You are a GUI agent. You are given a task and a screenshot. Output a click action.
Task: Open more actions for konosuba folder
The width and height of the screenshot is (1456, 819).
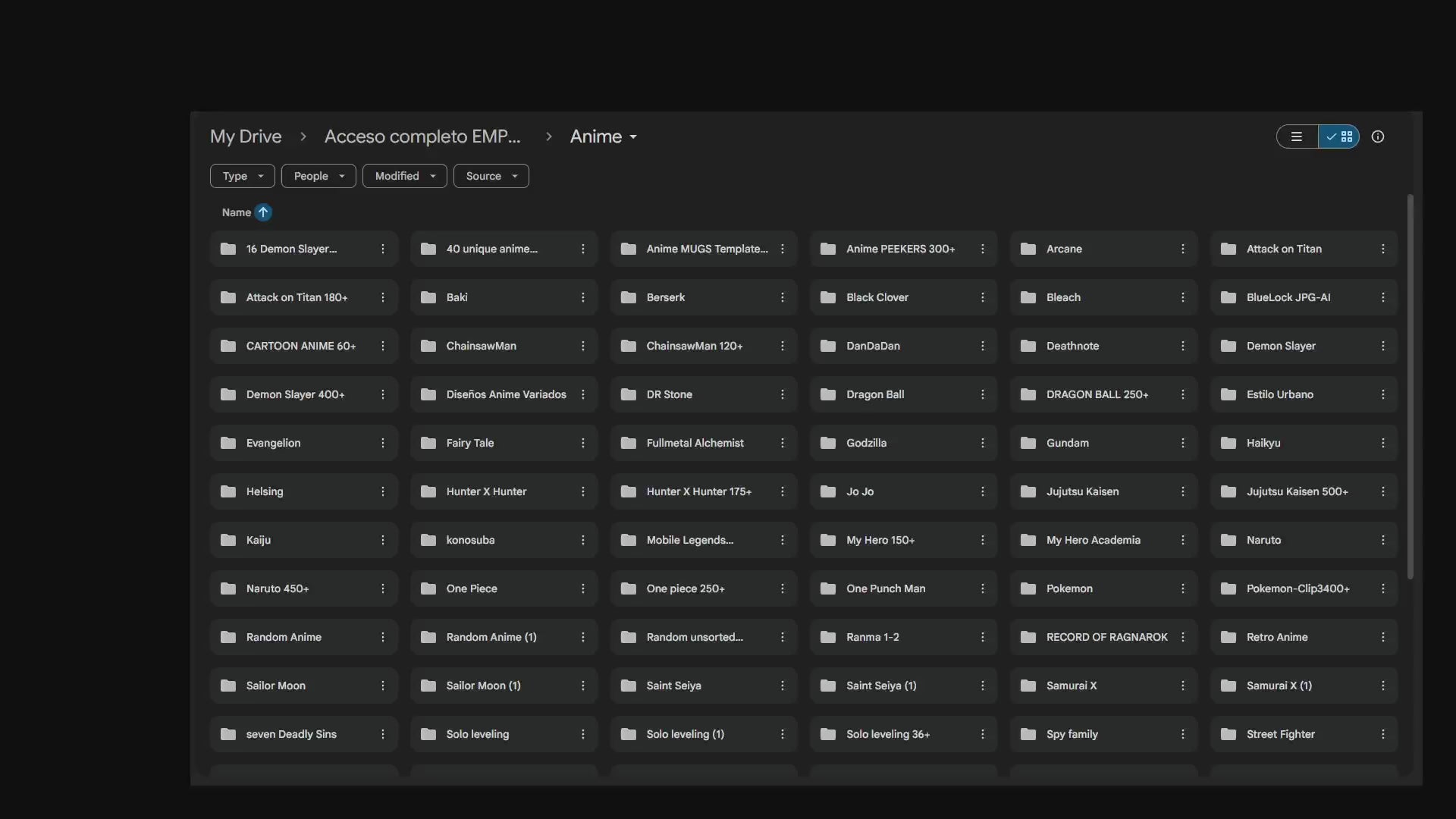coord(582,540)
